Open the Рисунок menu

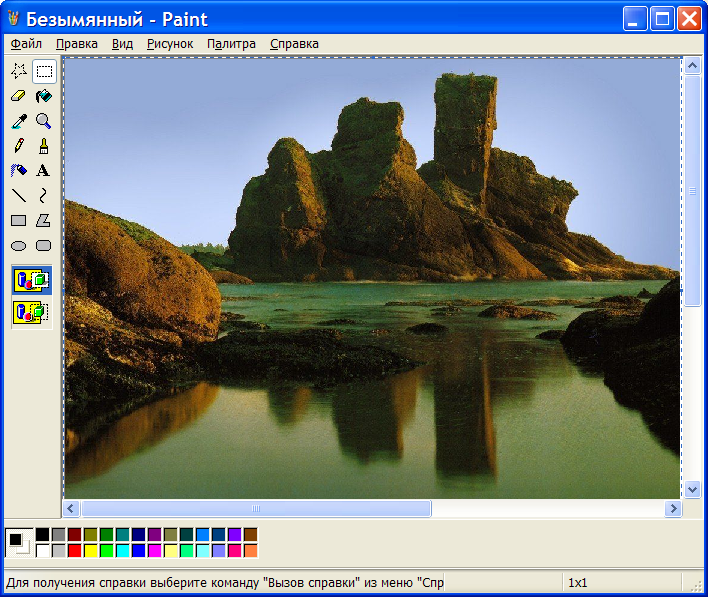click(x=170, y=44)
